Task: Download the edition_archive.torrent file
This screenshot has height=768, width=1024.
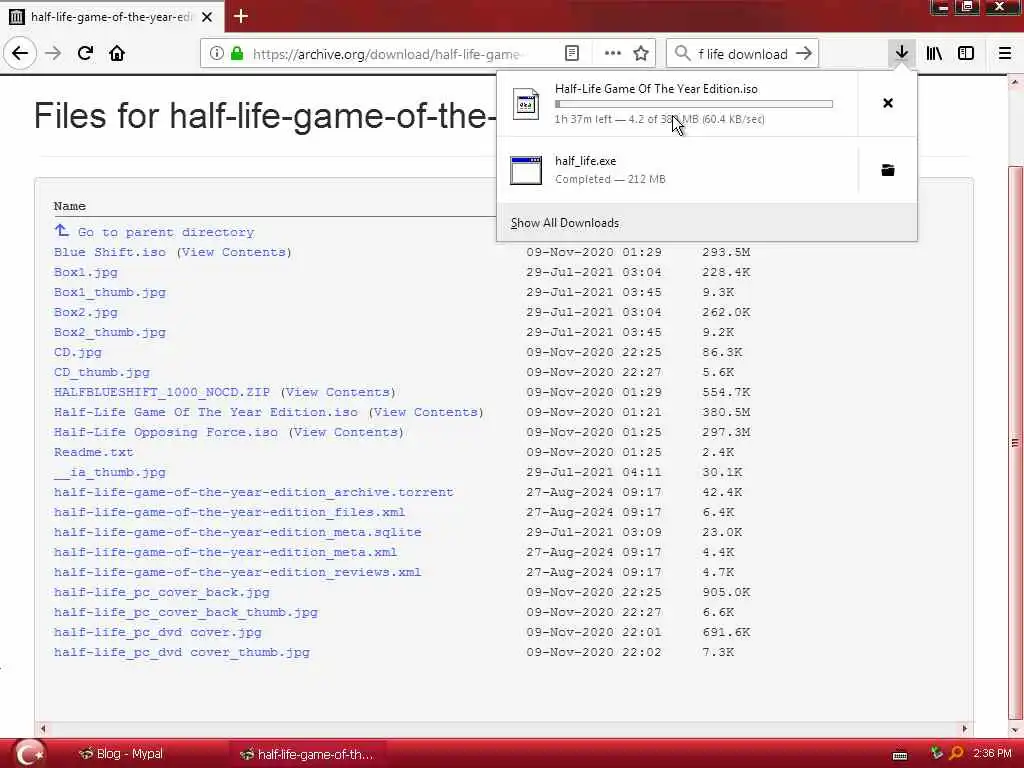Action: pyautogui.click(x=253, y=492)
